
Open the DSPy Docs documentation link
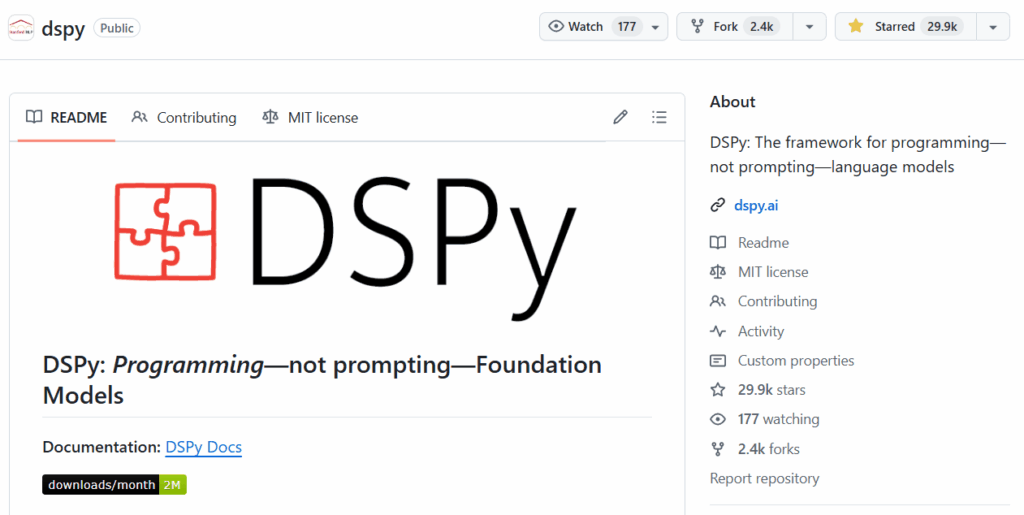[203, 447]
